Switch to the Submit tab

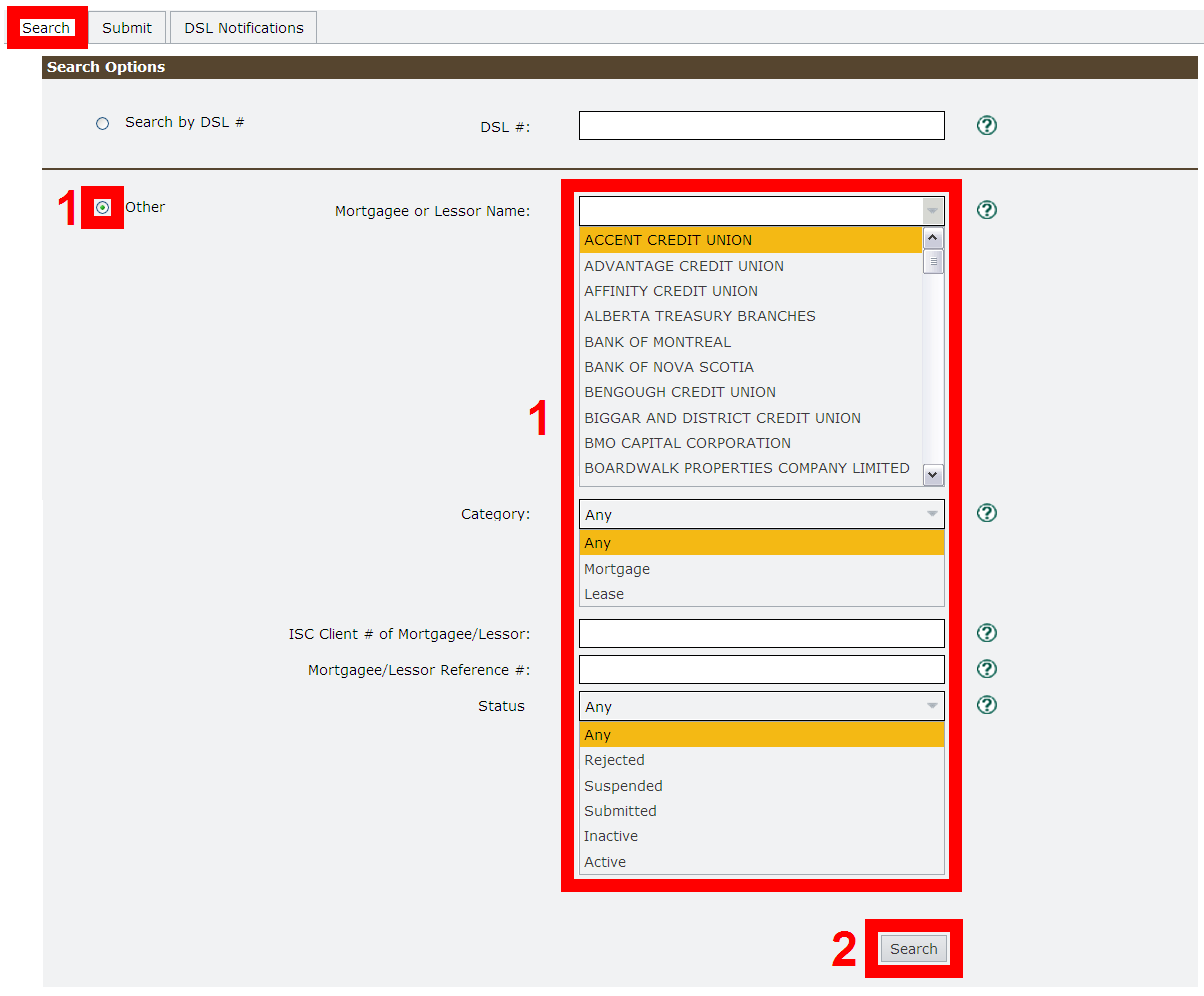coord(127,28)
